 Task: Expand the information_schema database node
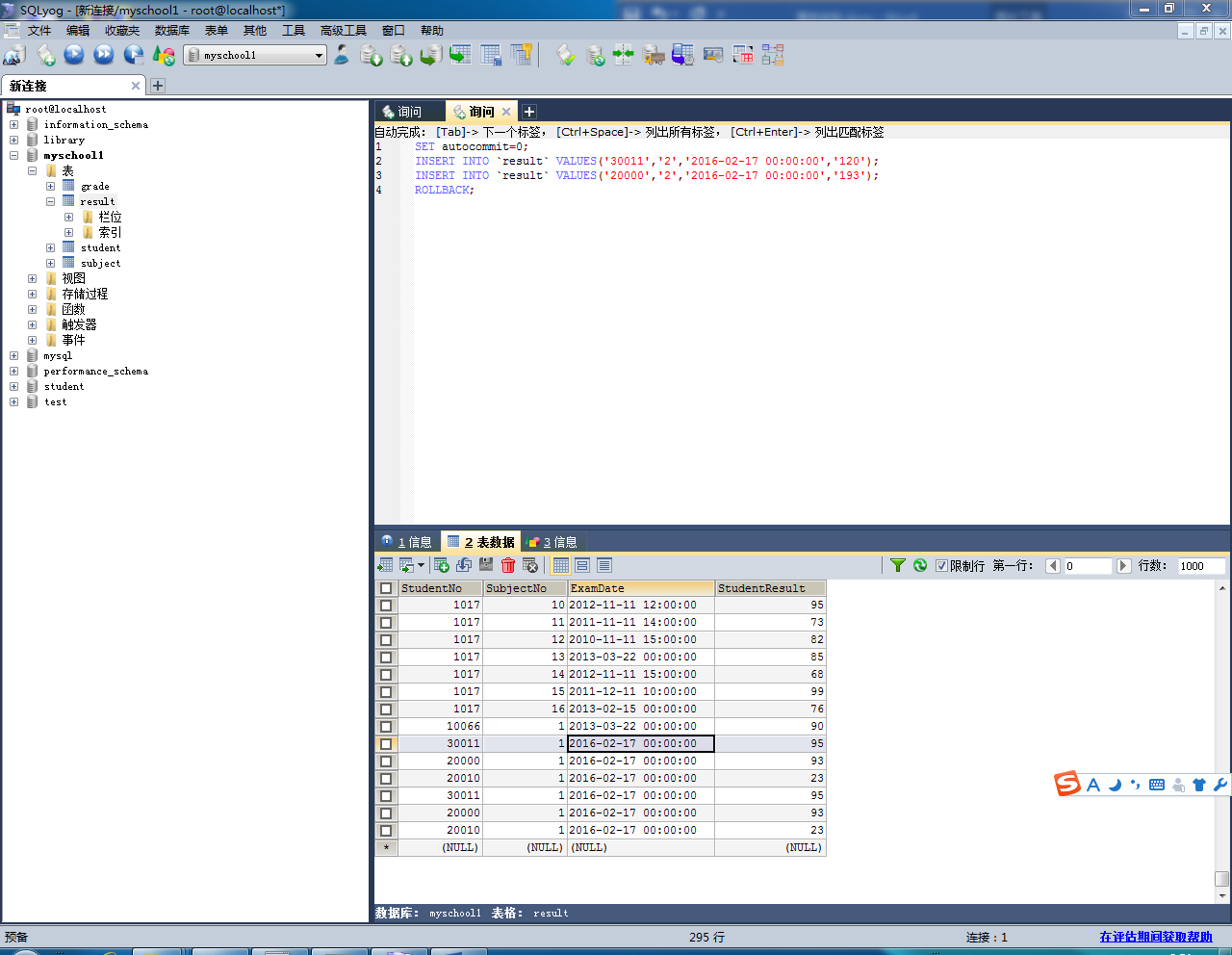pyautogui.click(x=13, y=125)
